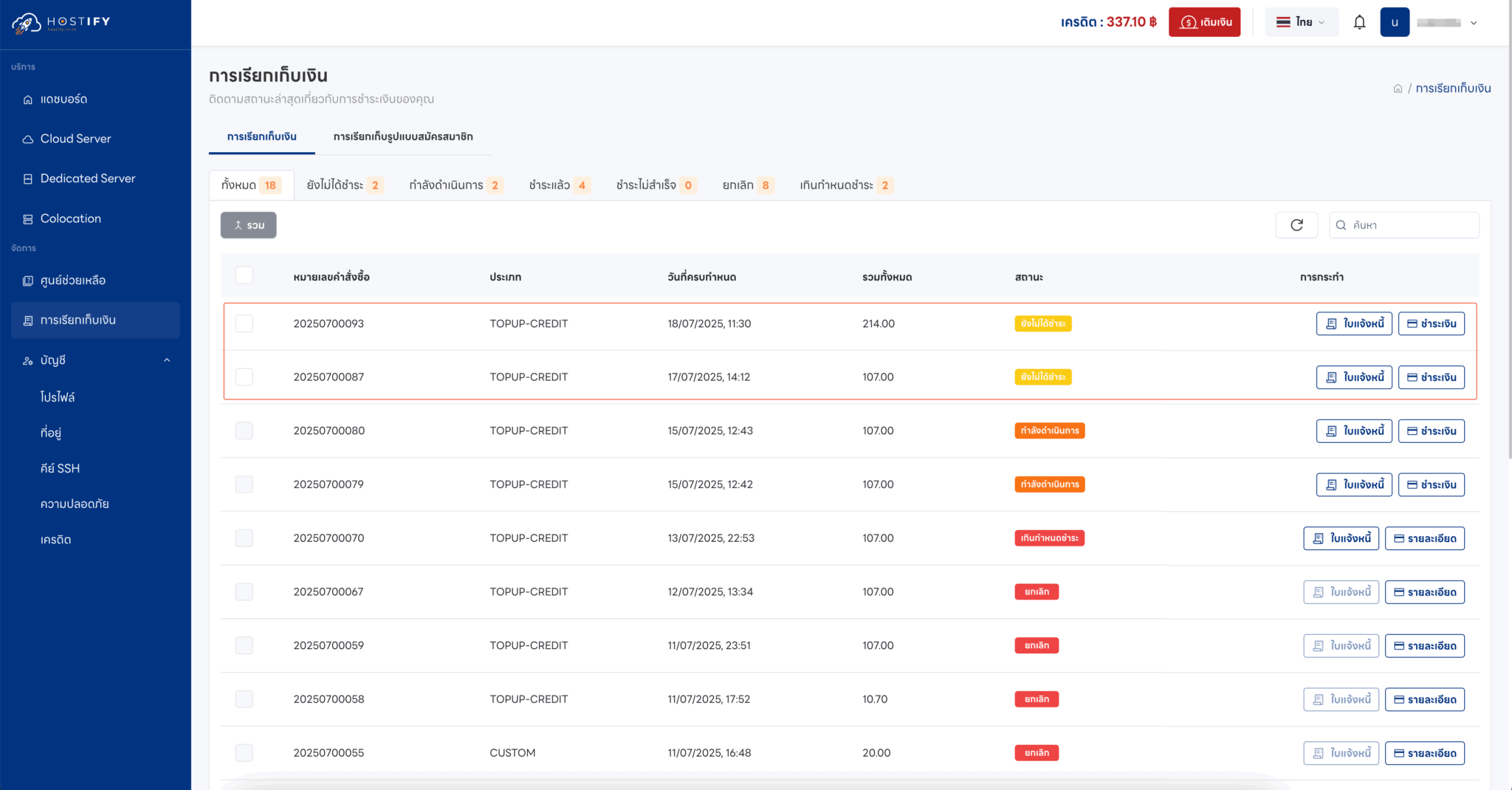Open รายละเอียด for invoice 20250700070
The height and width of the screenshot is (790, 1512).
(x=1424, y=537)
